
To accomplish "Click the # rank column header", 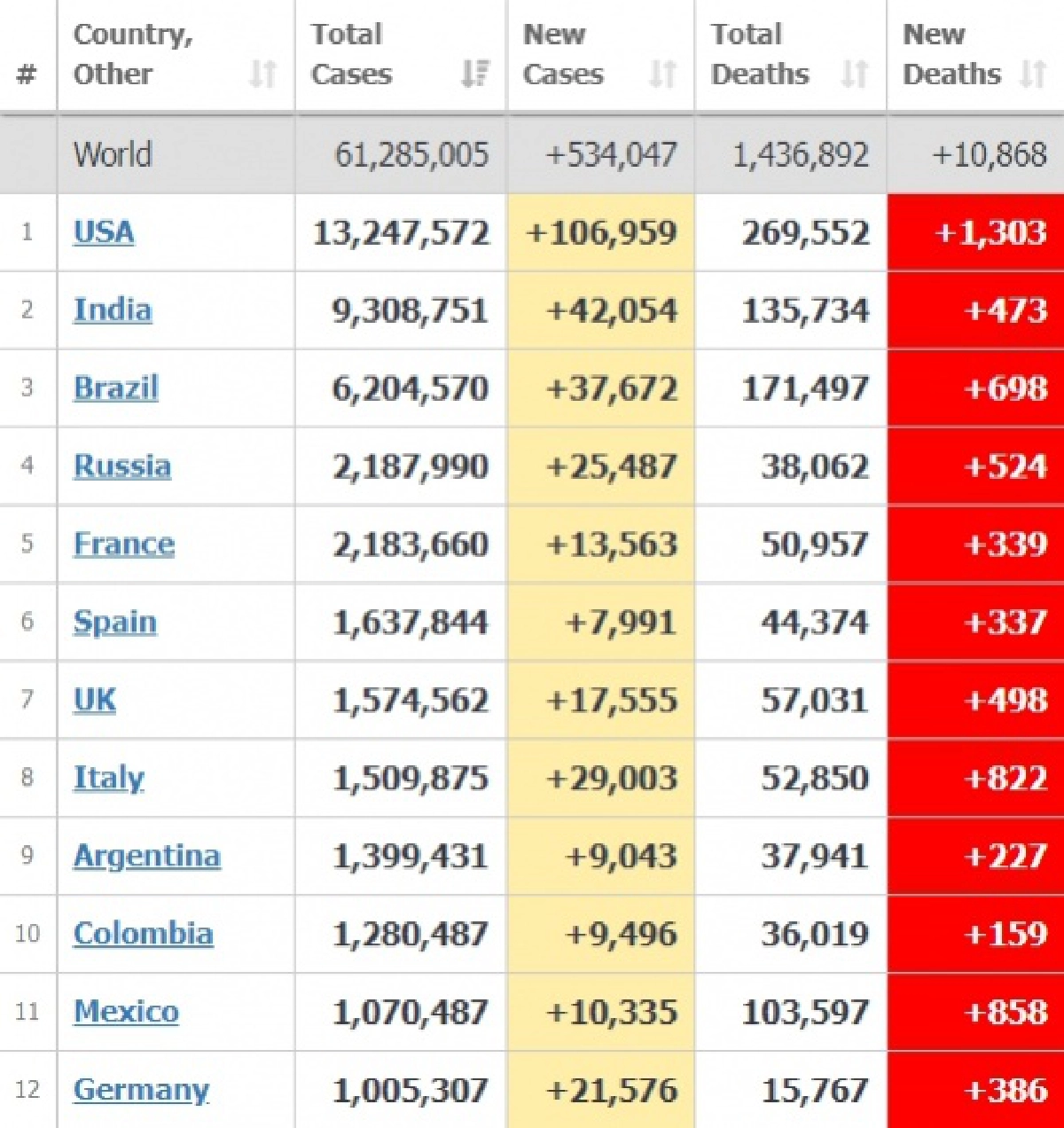I will tap(27, 74).
